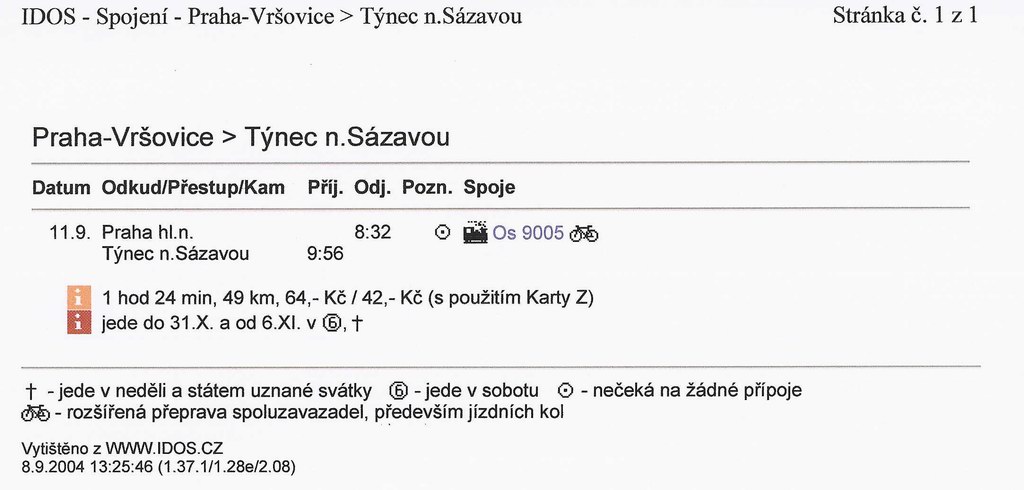
Task: Click the circled 6 Saturday symbol in notes row
Action: (x=332, y=323)
